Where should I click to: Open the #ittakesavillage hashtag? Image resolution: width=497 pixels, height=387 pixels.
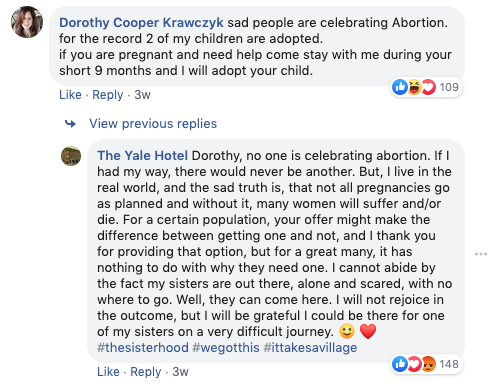point(310,348)
